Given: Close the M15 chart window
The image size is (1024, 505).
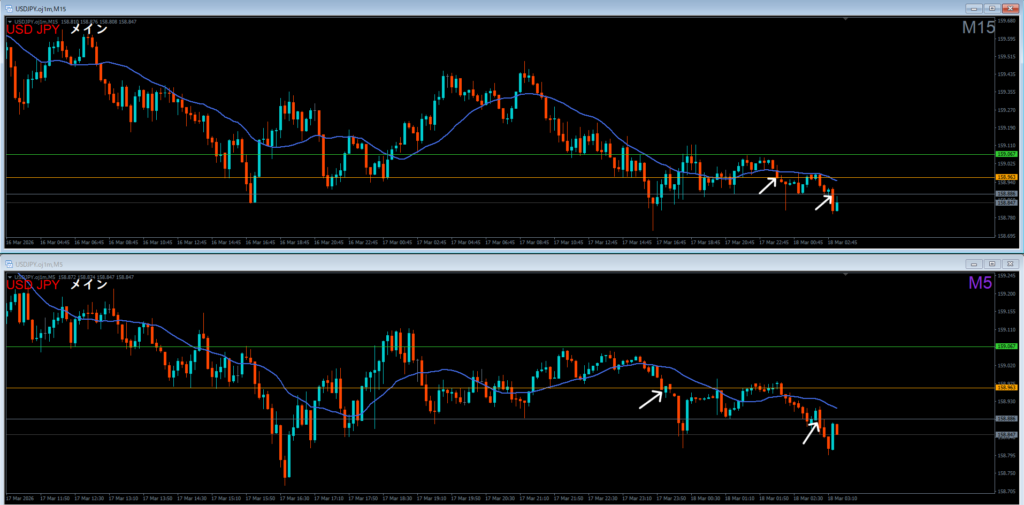Looking at the screenshot, I should click(x=1010, y=8).
